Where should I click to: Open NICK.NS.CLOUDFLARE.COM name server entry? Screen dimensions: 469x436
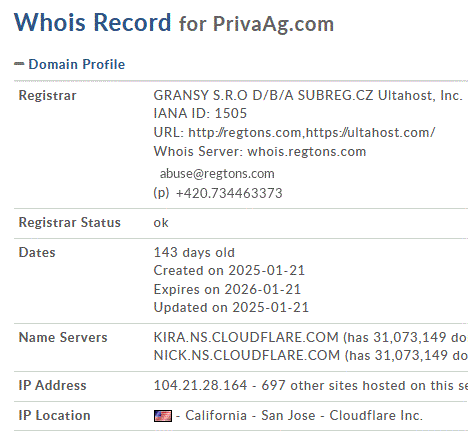coord(247,355)
